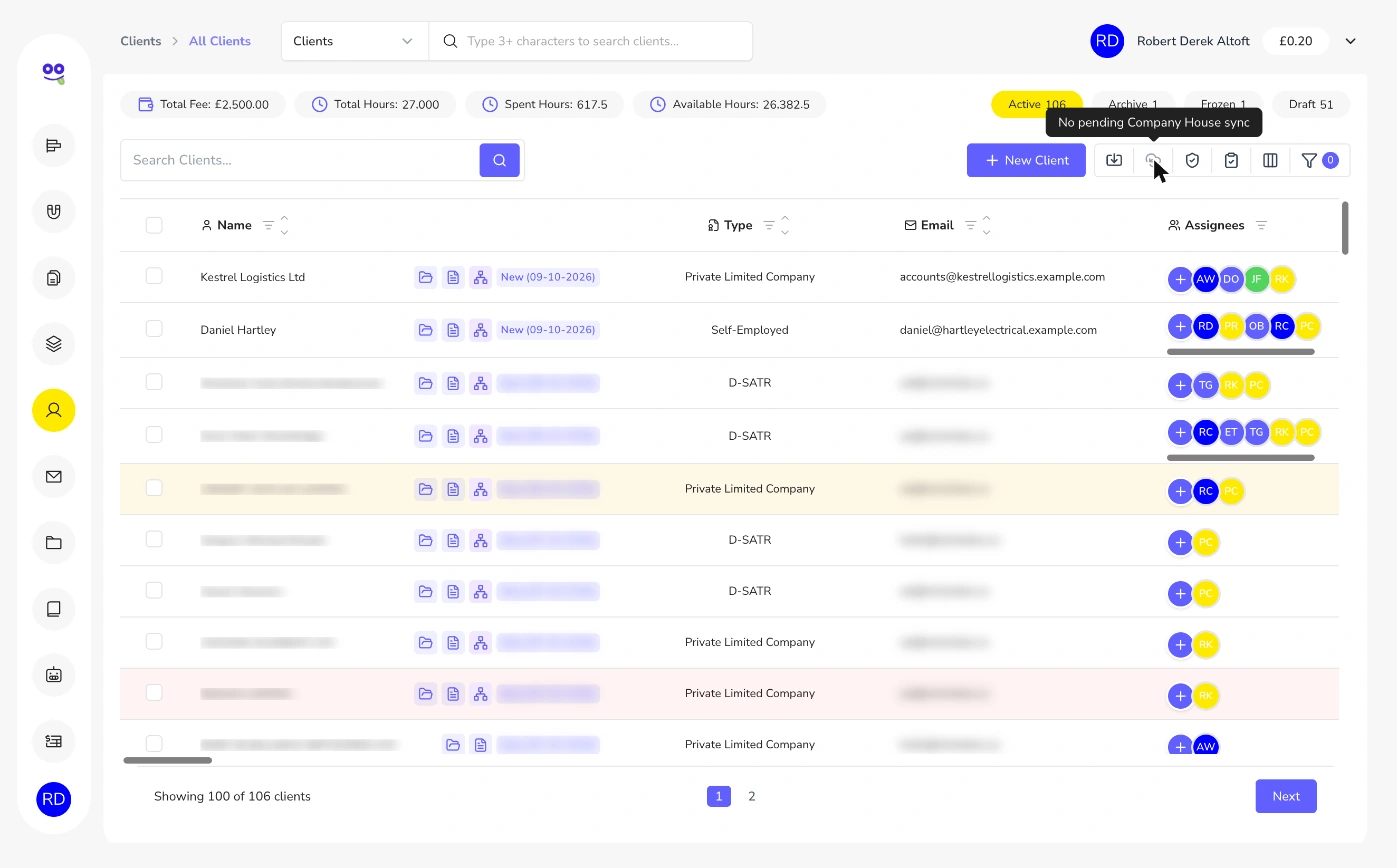Open the Clients breadcrumb link
The width and height of the screenshot is (1397, 868).
141,41
